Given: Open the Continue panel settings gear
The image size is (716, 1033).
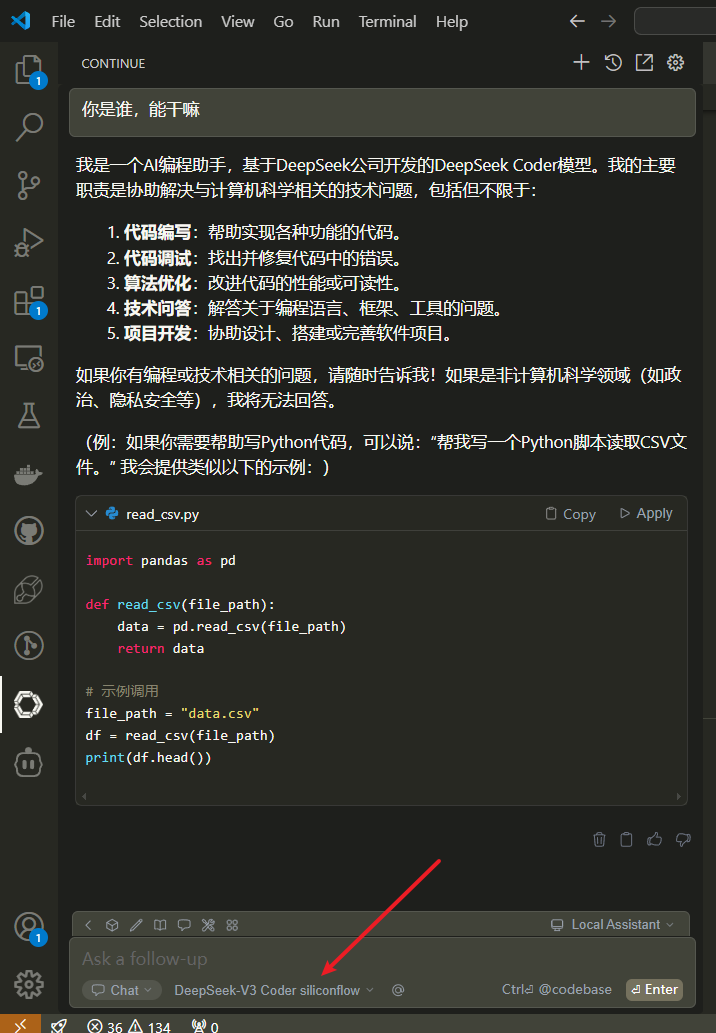Looking at the screenshot, I should 675,62.
